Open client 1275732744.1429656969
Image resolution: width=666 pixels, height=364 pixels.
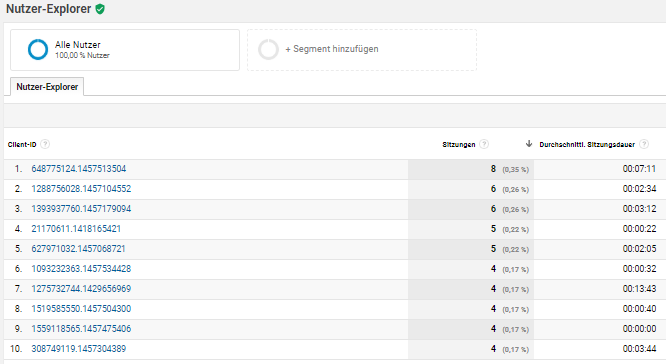pos(81,288)
